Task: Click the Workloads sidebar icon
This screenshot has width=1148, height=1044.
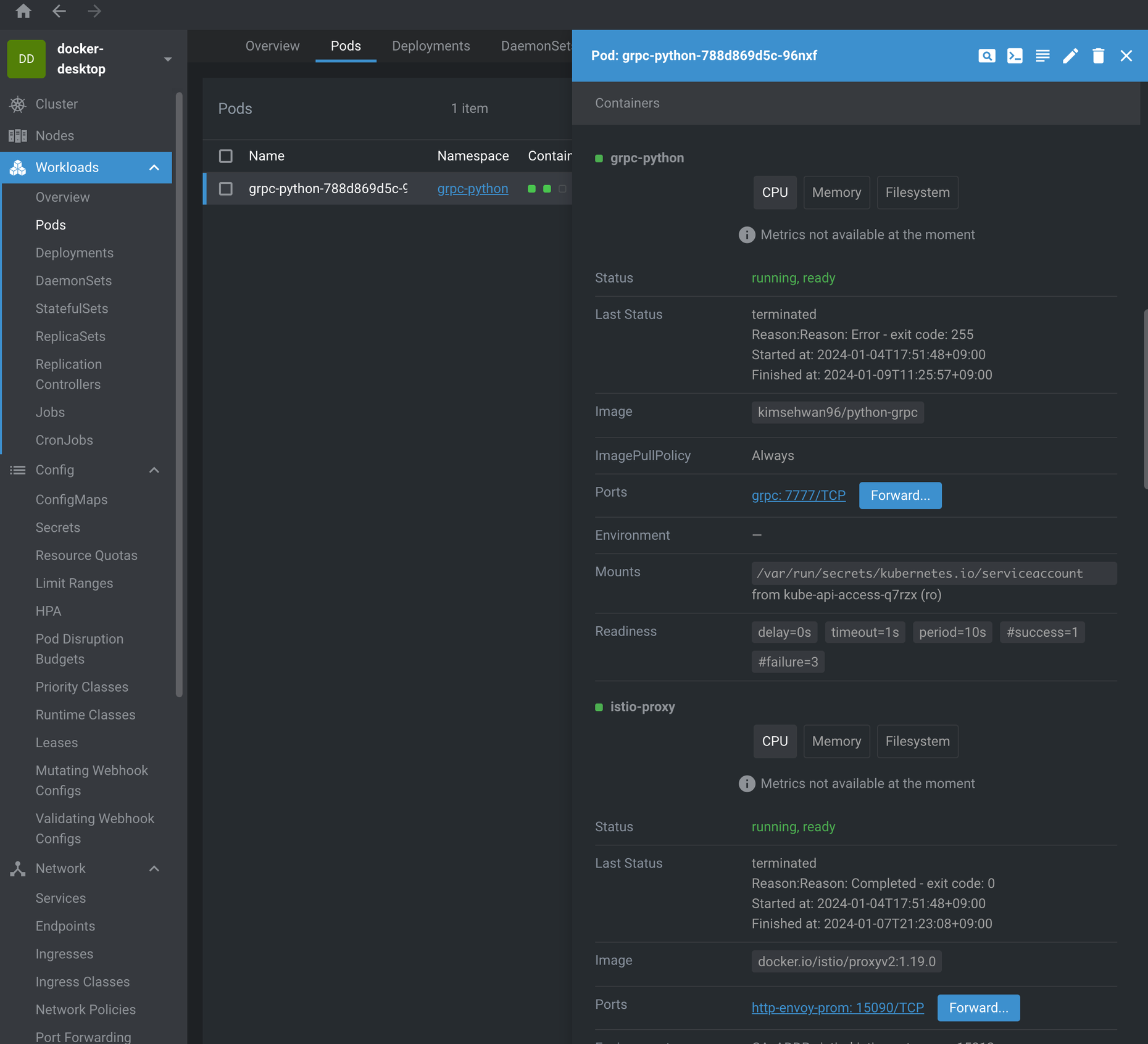Action: [18, 167]
